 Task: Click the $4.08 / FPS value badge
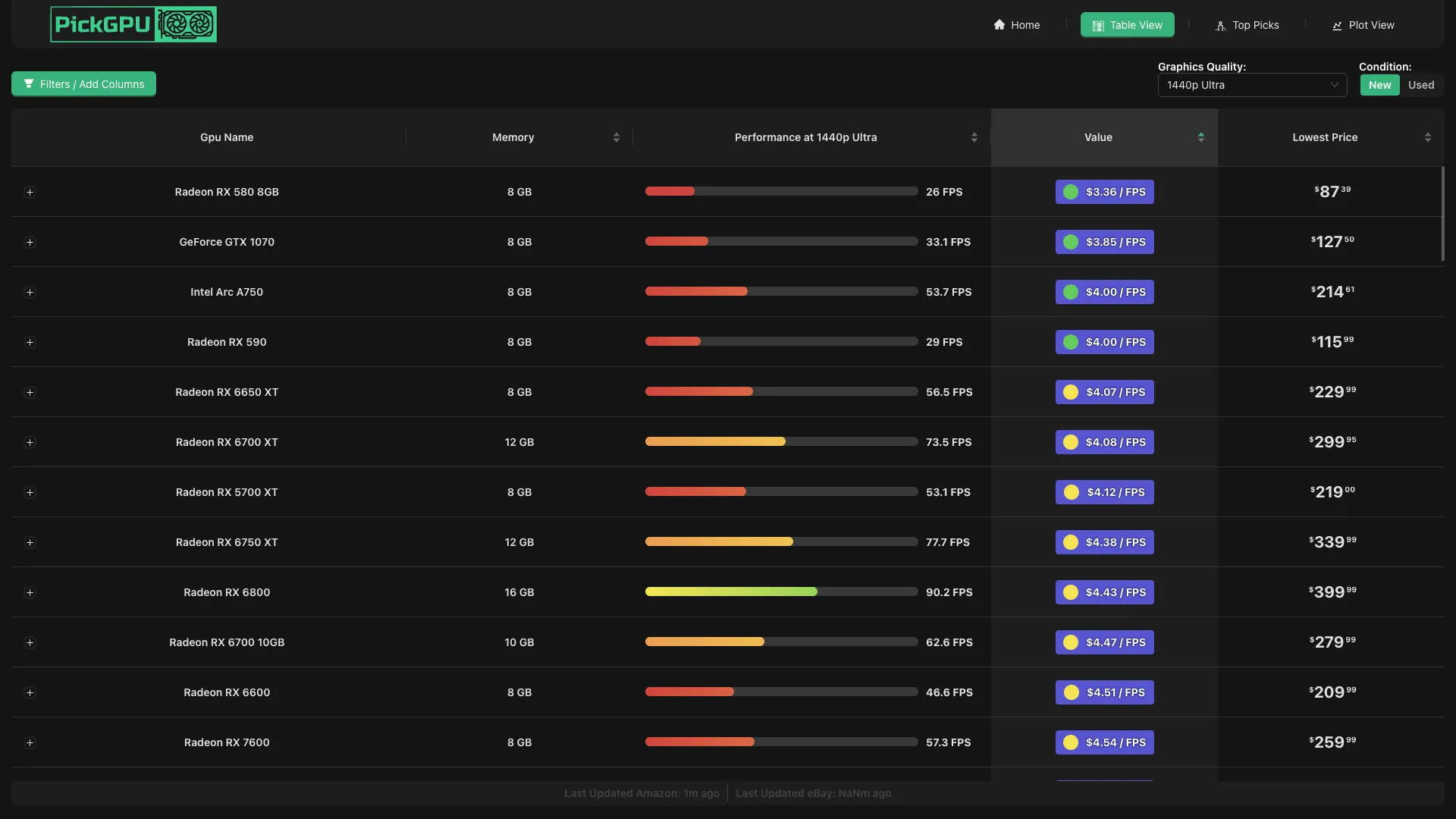1104,442
